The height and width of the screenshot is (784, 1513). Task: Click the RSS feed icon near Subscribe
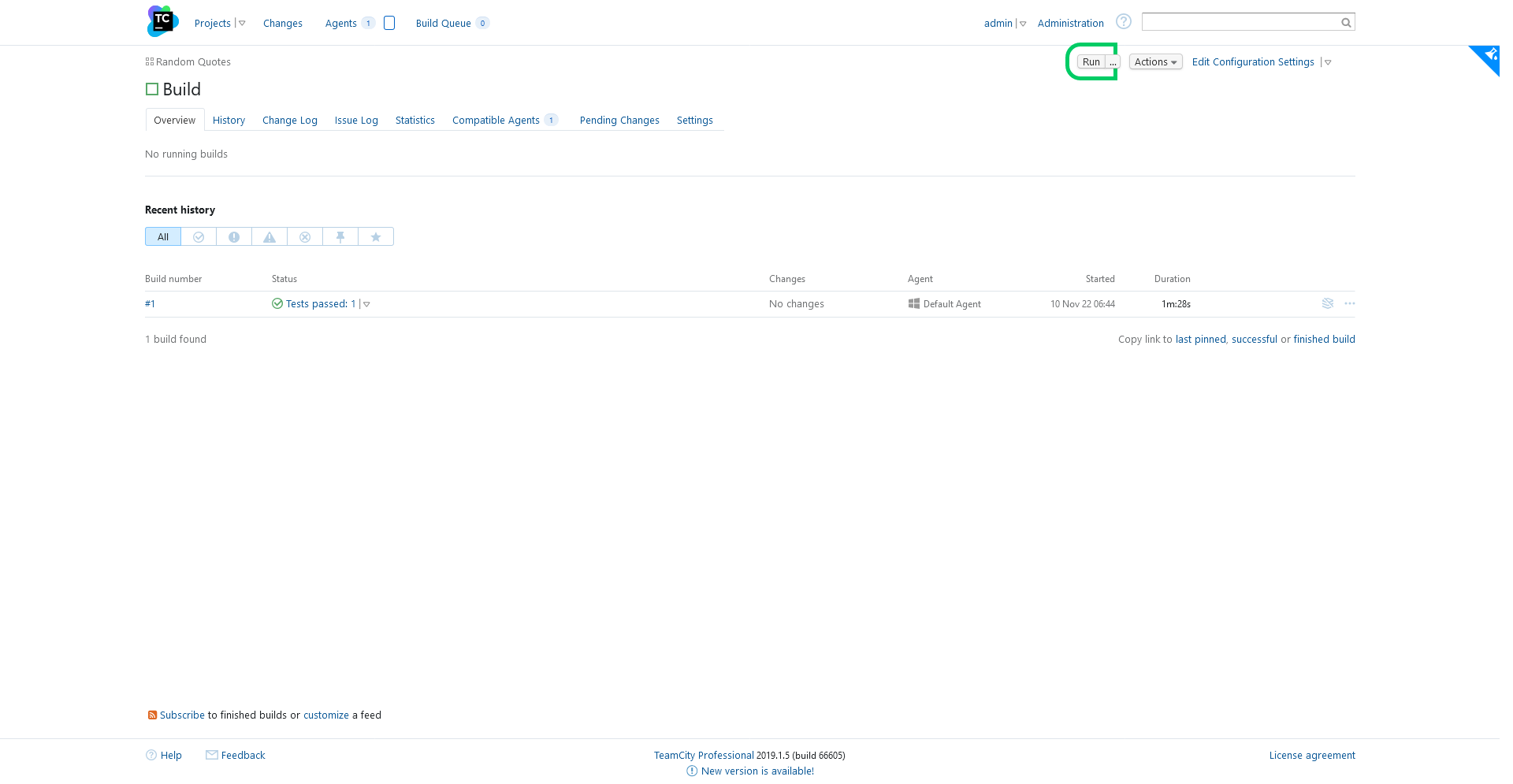(x=152, y=715)
